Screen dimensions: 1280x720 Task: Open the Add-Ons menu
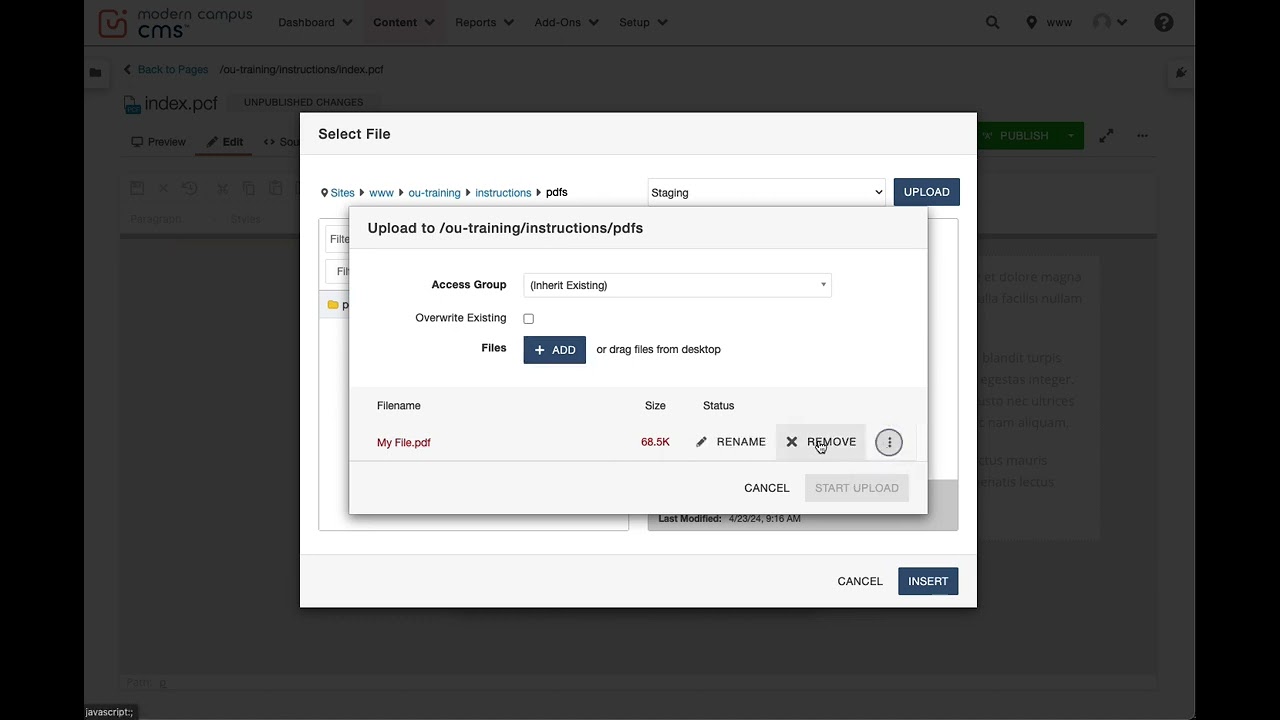tap(566, 22)
